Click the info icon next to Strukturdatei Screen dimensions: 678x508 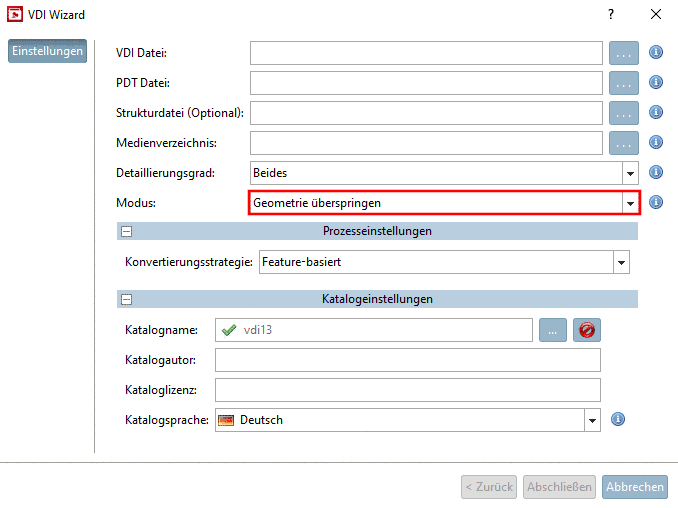point(656,112)
